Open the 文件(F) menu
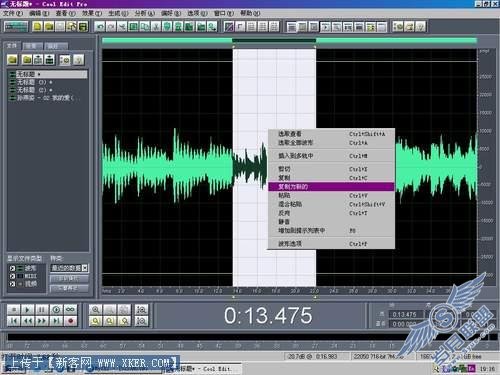This screenshot has width=500, height=375. [13, 13]
